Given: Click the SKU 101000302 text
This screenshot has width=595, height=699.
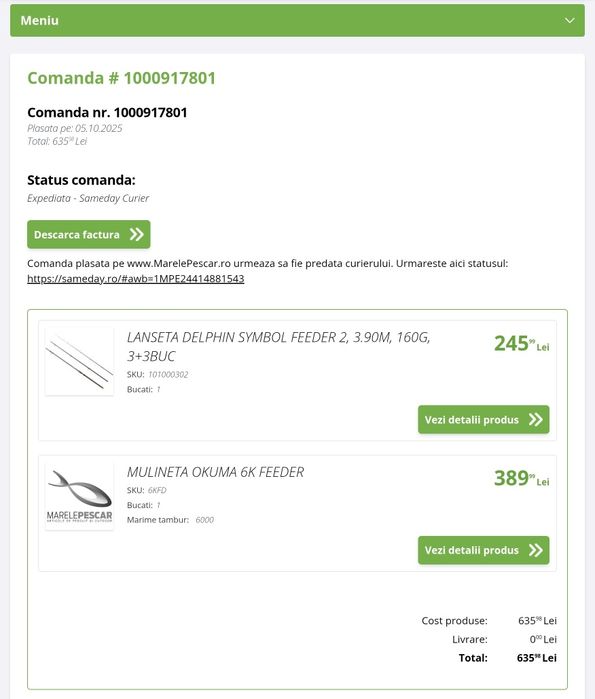Looking at the screenshot, I should 157,374.
